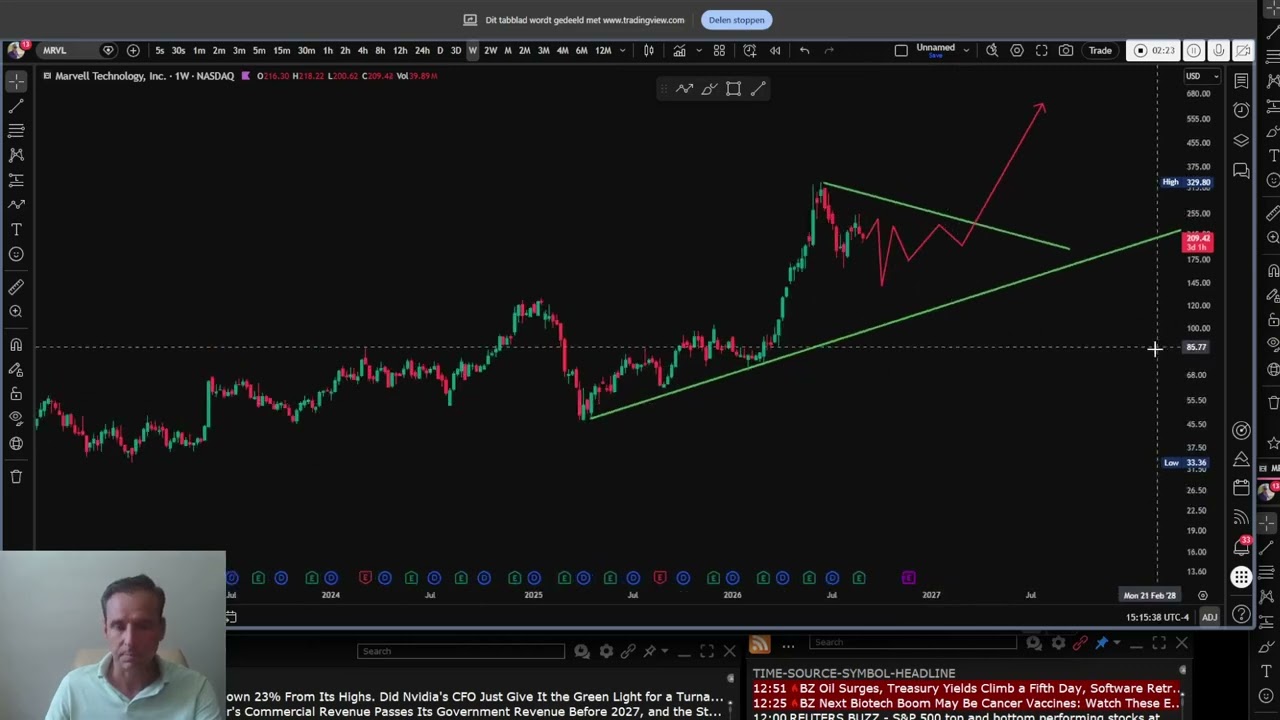
Task: Remove drawings with the trash icon
Action: pos(16,476)
